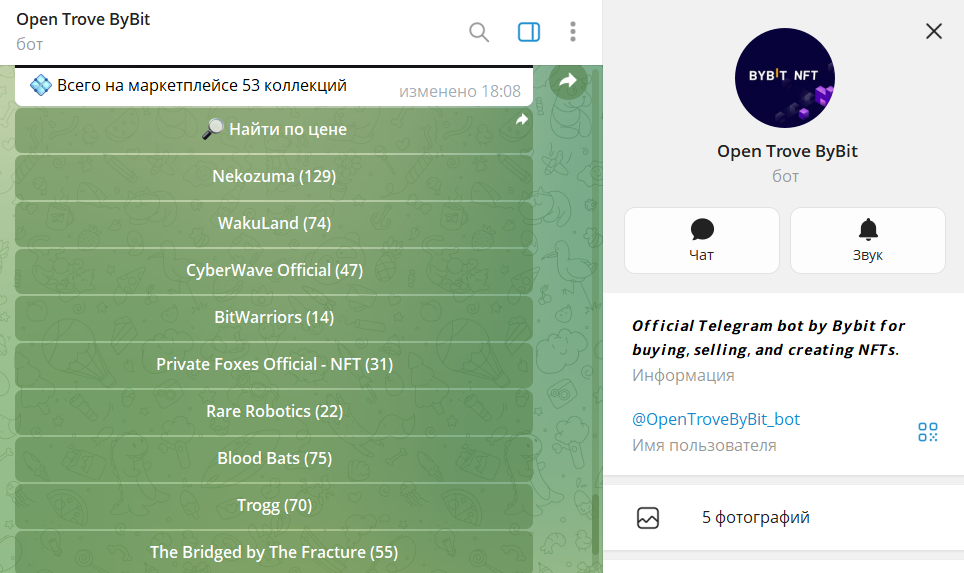Choose Private Foxes Official - NFT (31)

click(x=274, y=365)
